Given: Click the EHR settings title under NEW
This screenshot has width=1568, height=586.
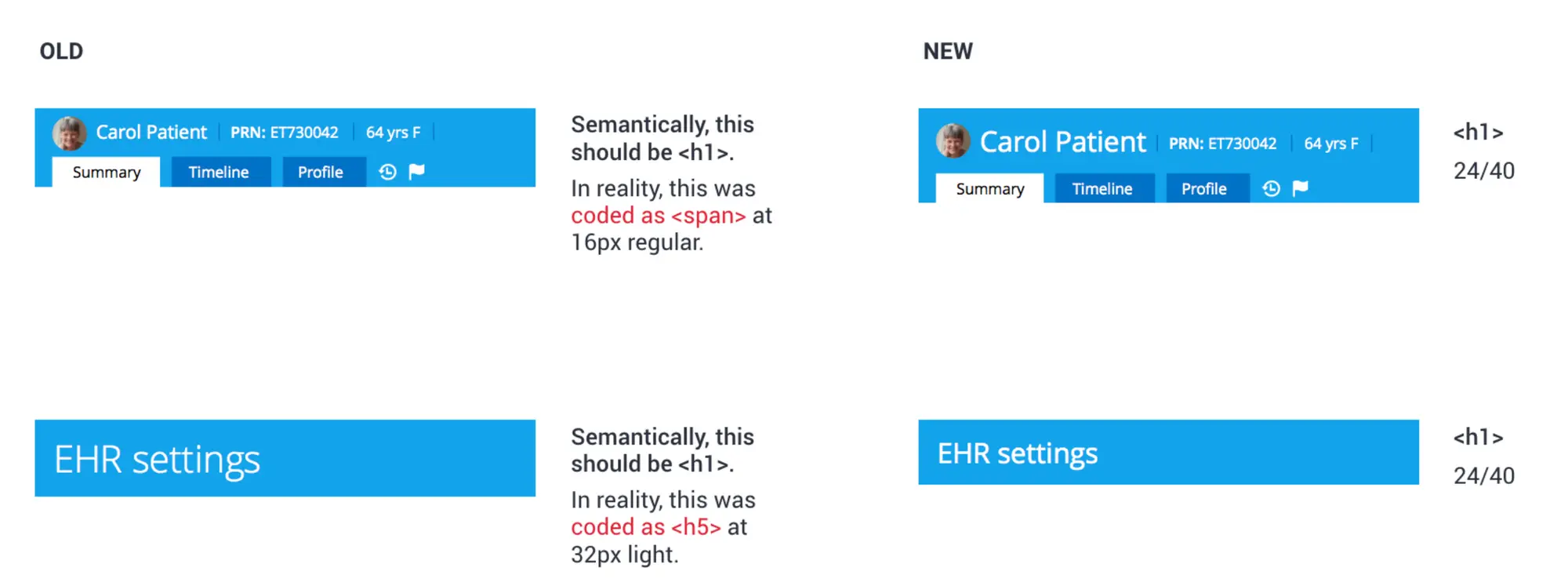Looking at the screenshot, I should 1017,453.
